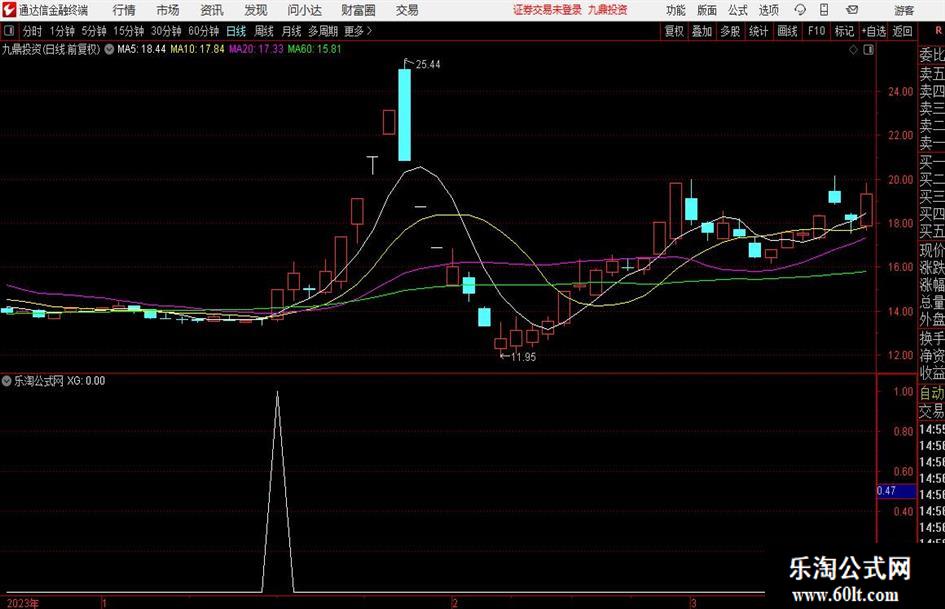Switch to 周线 weekly chart
This screenshot has width=945, height=609.
coord(264,31)
